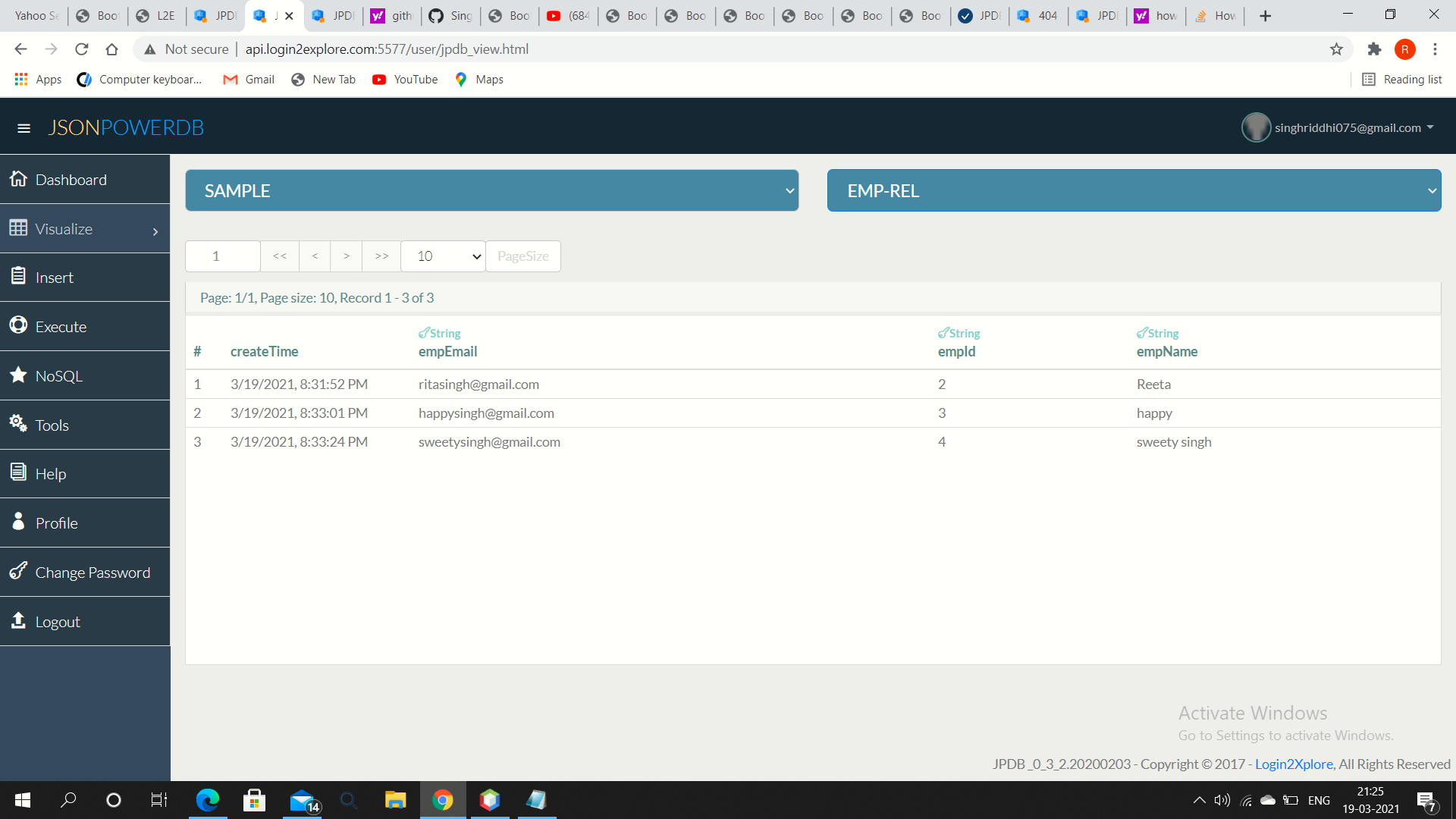The image size is (1456, 819).
Task: Open the SAMPLE database dropdown
Action: click(491, 190)
